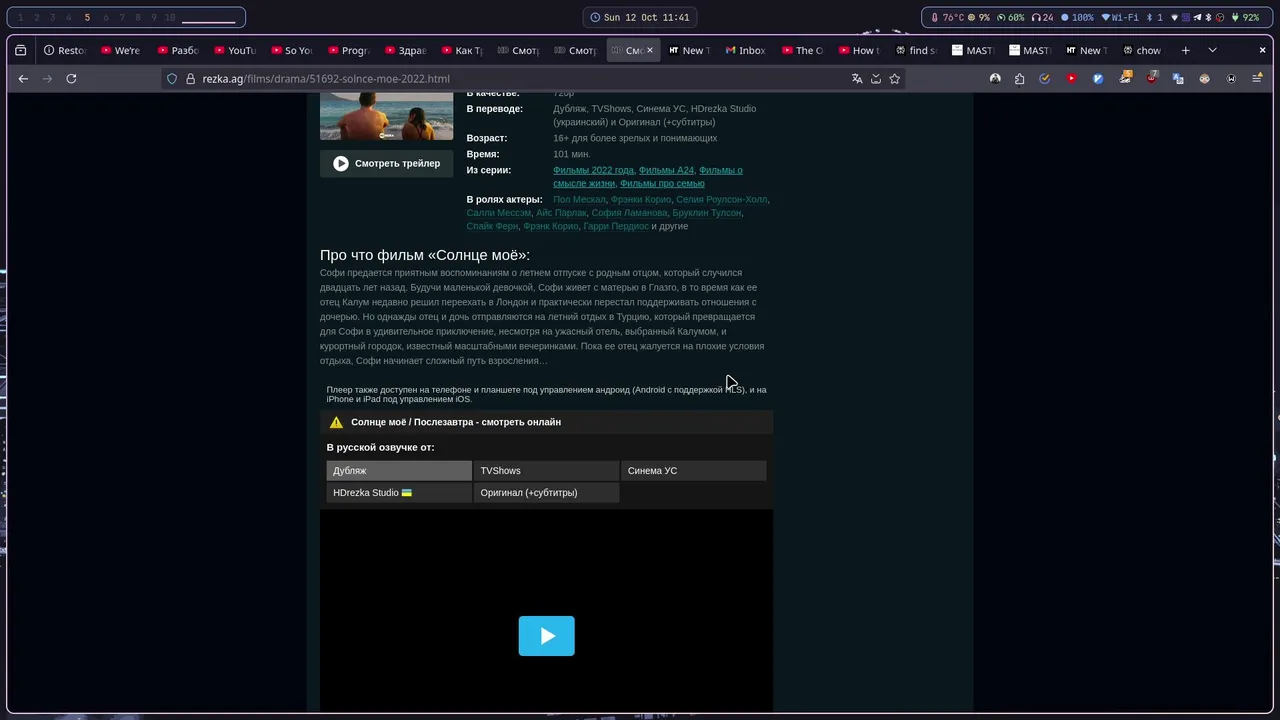The image size is (1280, 720).
Task: Switch to the 'So You' YouTube tab
Action: point(291,50)
